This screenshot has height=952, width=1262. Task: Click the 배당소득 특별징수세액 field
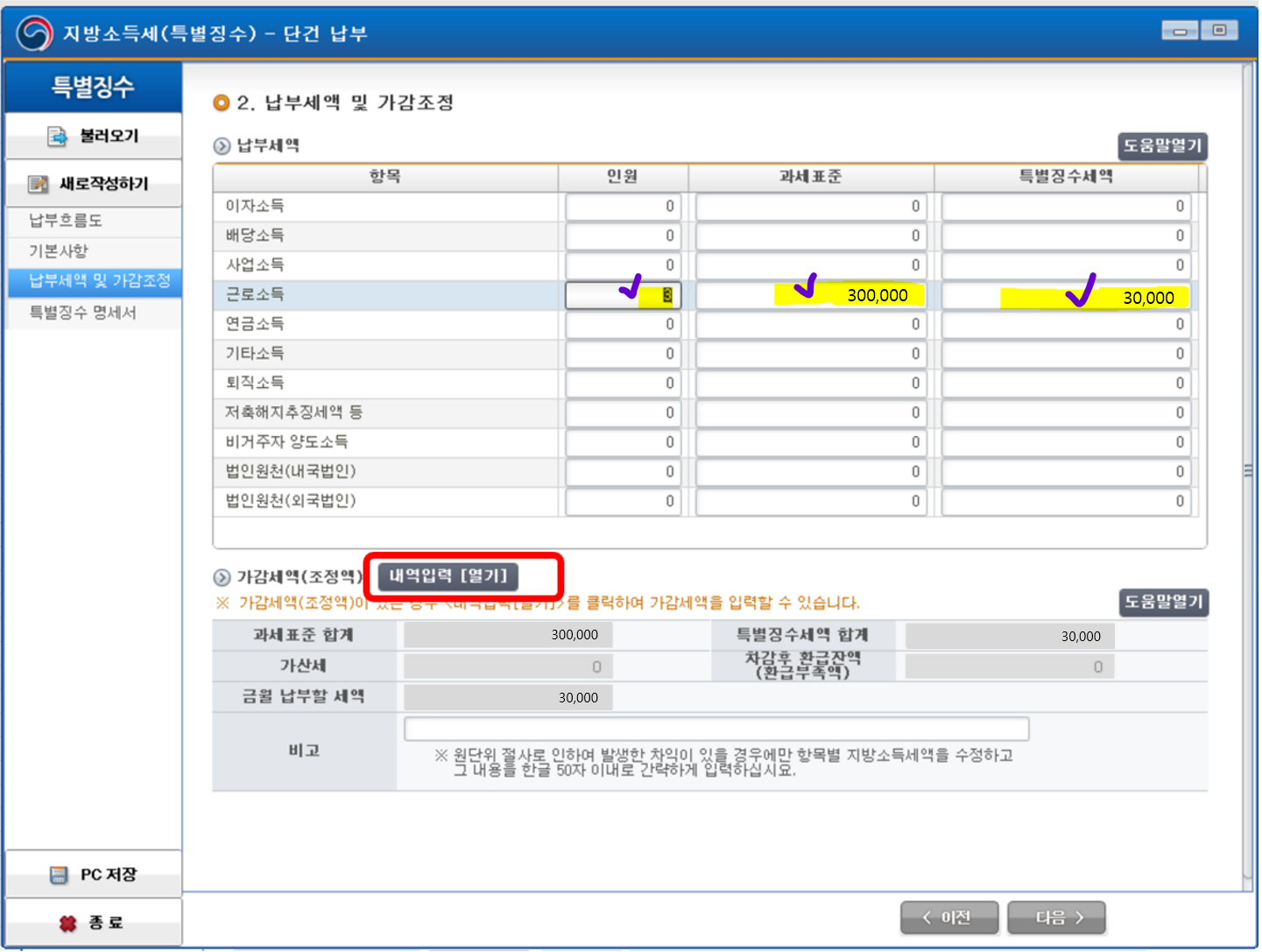click(x=1066, y=236)
